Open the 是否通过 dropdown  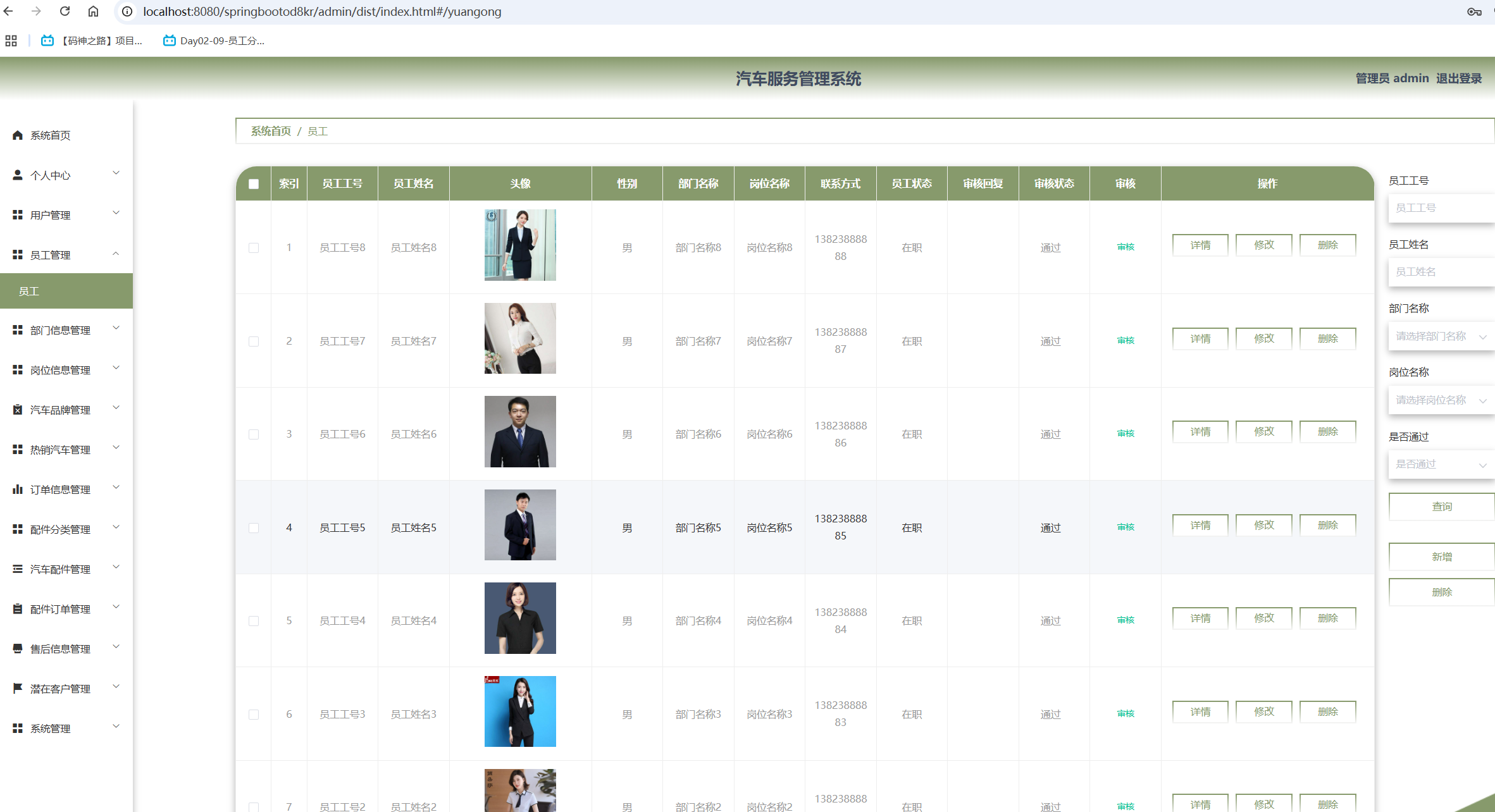[1441, 464]
